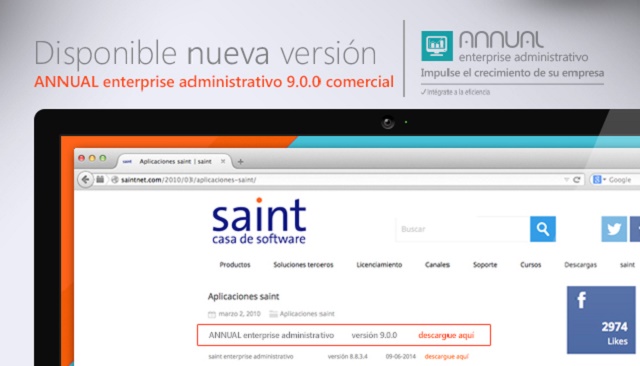Viewport: 640px width, 366px height.
Task: Click the bookmarks icon beside back arrow
Action: [100, 180]
